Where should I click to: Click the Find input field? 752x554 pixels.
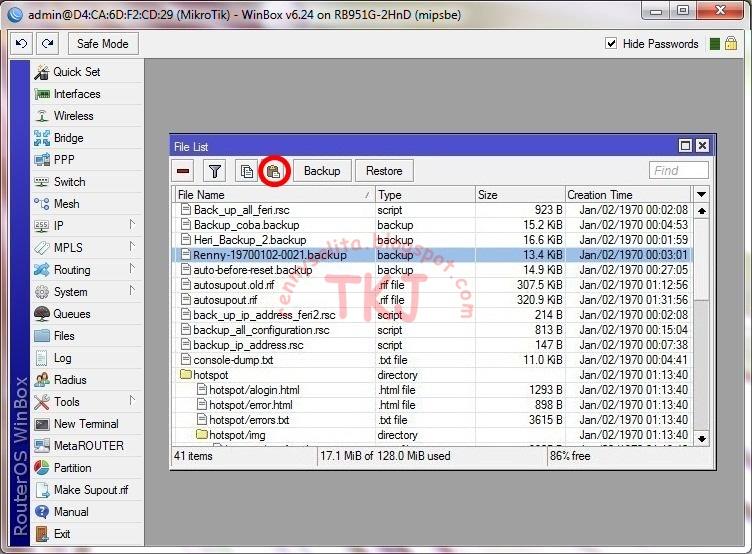pos(679,171)
